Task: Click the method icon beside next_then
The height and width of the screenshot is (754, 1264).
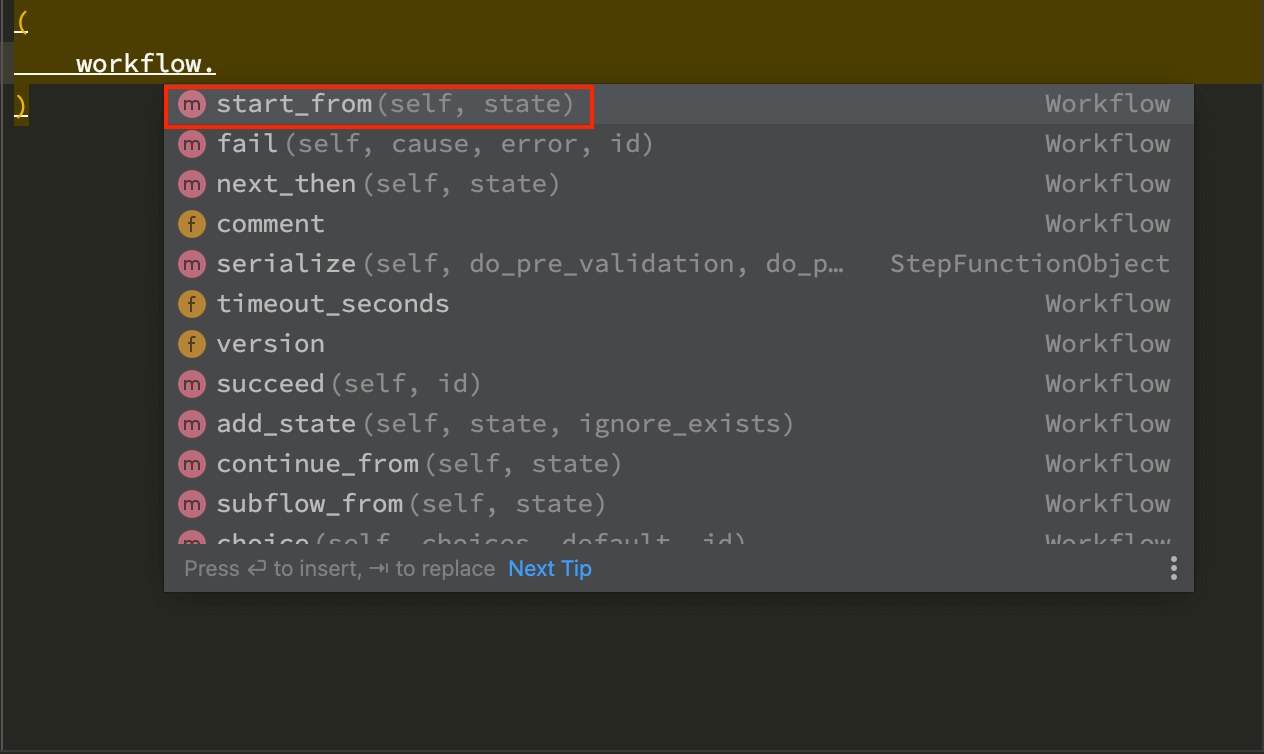Action: tap(191, 184)
